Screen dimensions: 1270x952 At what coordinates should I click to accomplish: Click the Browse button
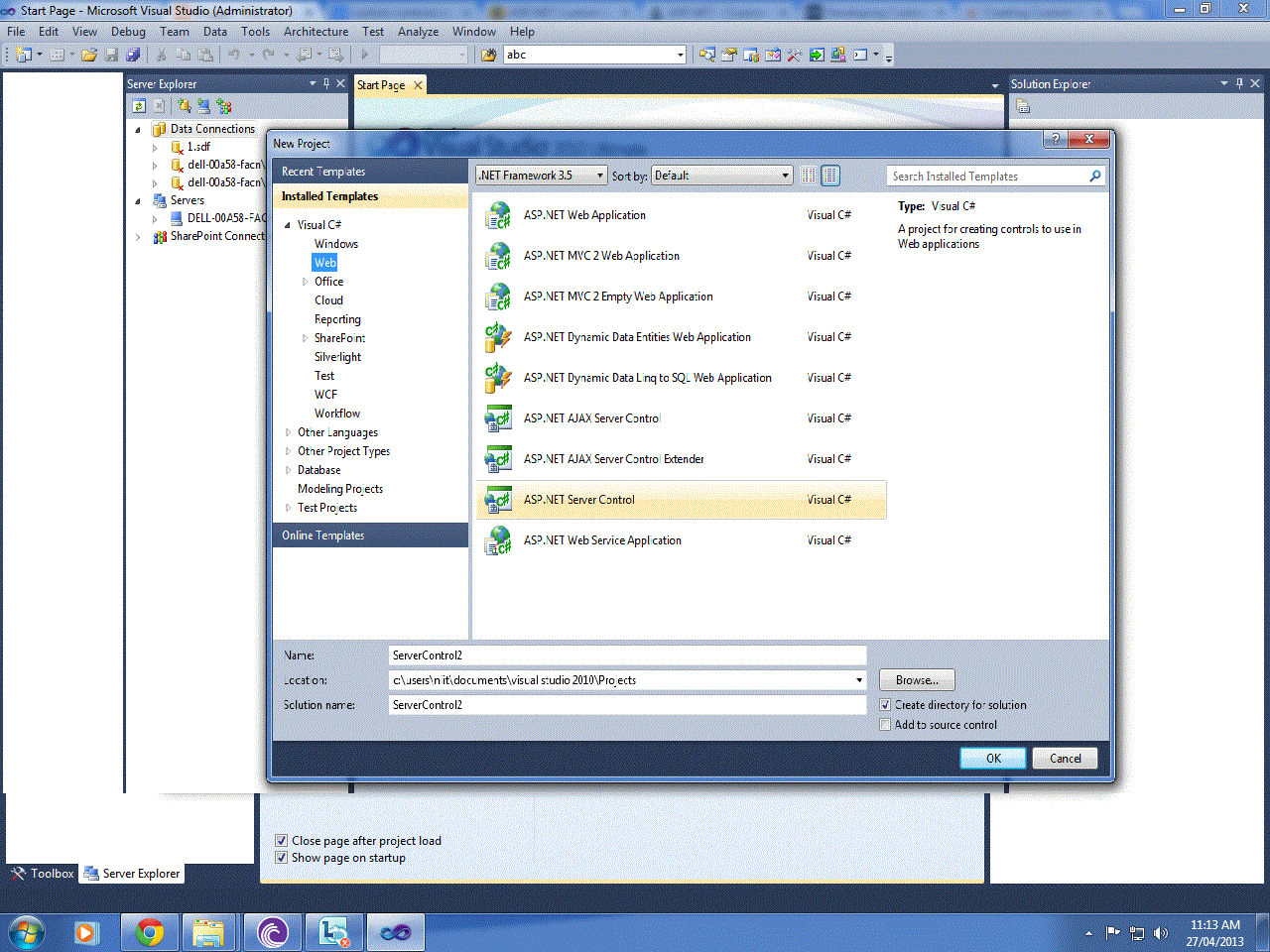pos(916,679)
